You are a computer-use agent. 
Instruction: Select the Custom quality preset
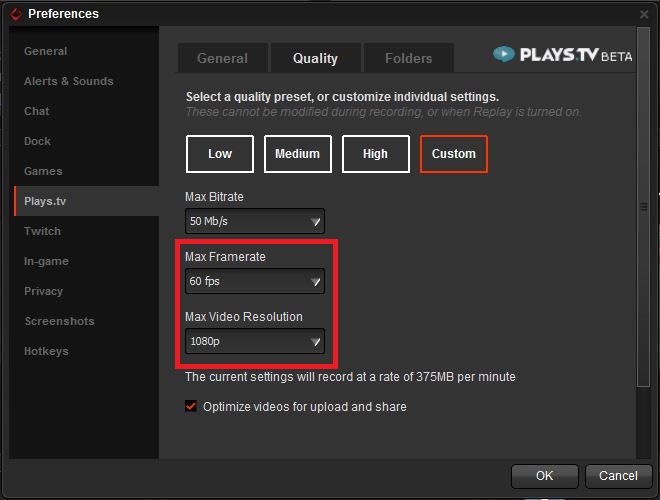pos(454,154)
